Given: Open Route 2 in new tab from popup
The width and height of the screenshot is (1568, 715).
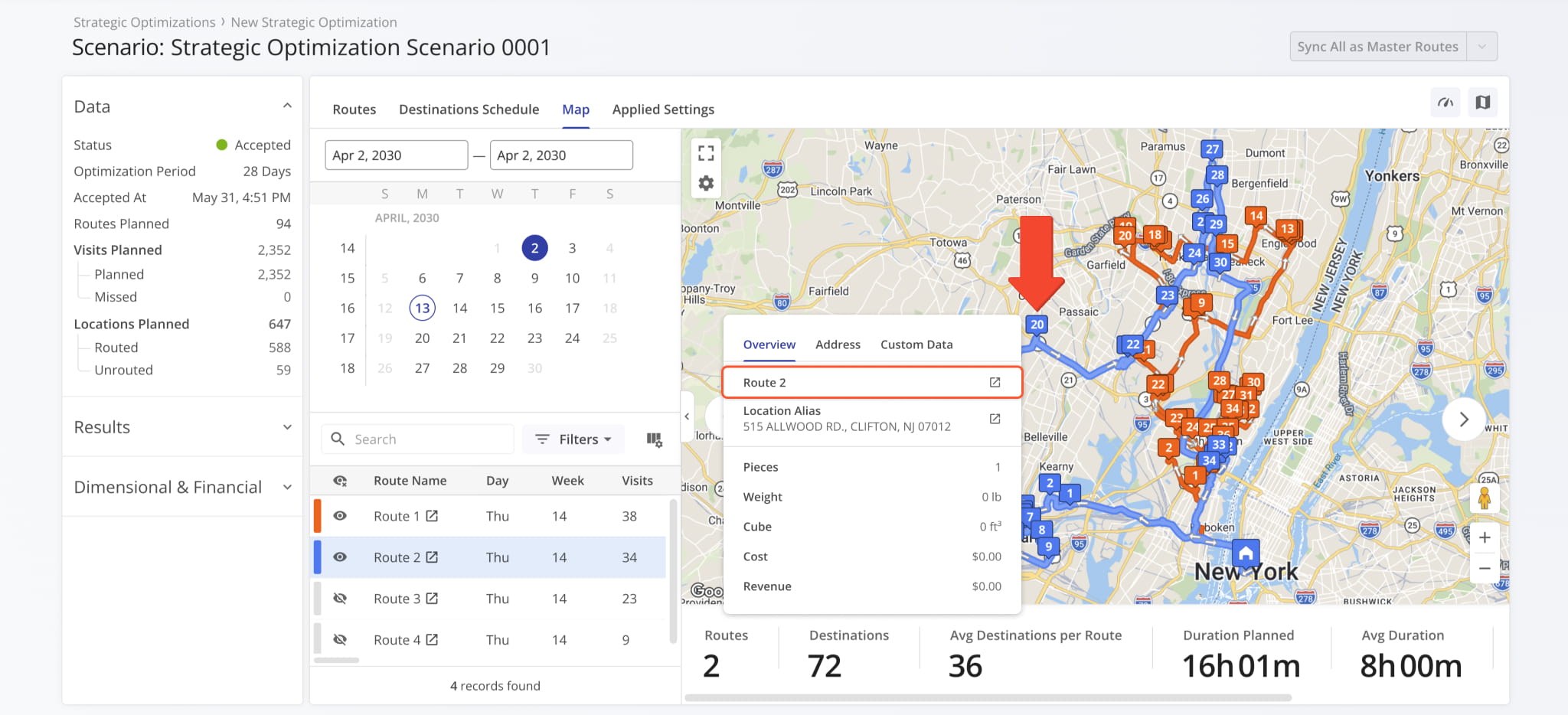Looking at the screenshot, I should pos(995,383).
